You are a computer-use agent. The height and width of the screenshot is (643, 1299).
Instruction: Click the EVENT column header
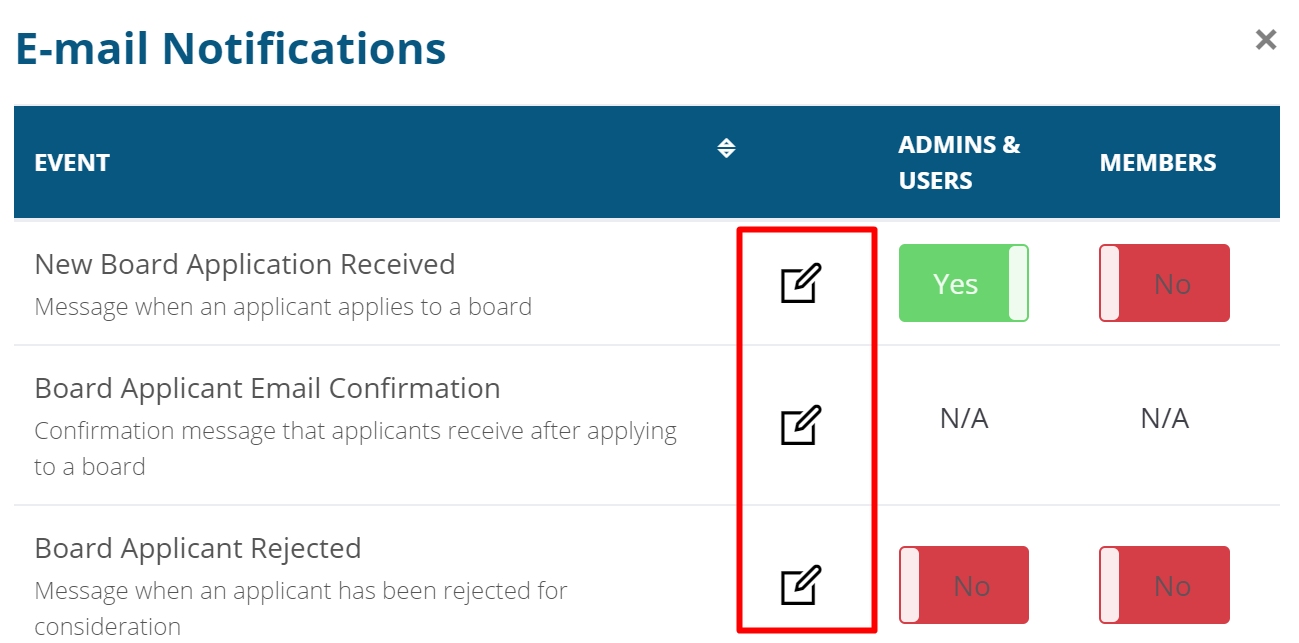pos(72,163)
